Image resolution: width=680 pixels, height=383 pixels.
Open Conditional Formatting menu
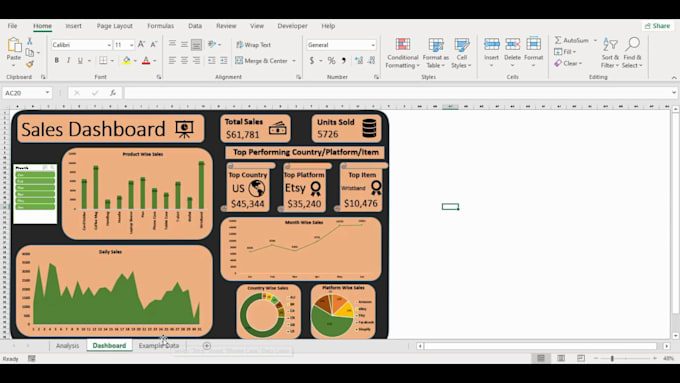402,53
